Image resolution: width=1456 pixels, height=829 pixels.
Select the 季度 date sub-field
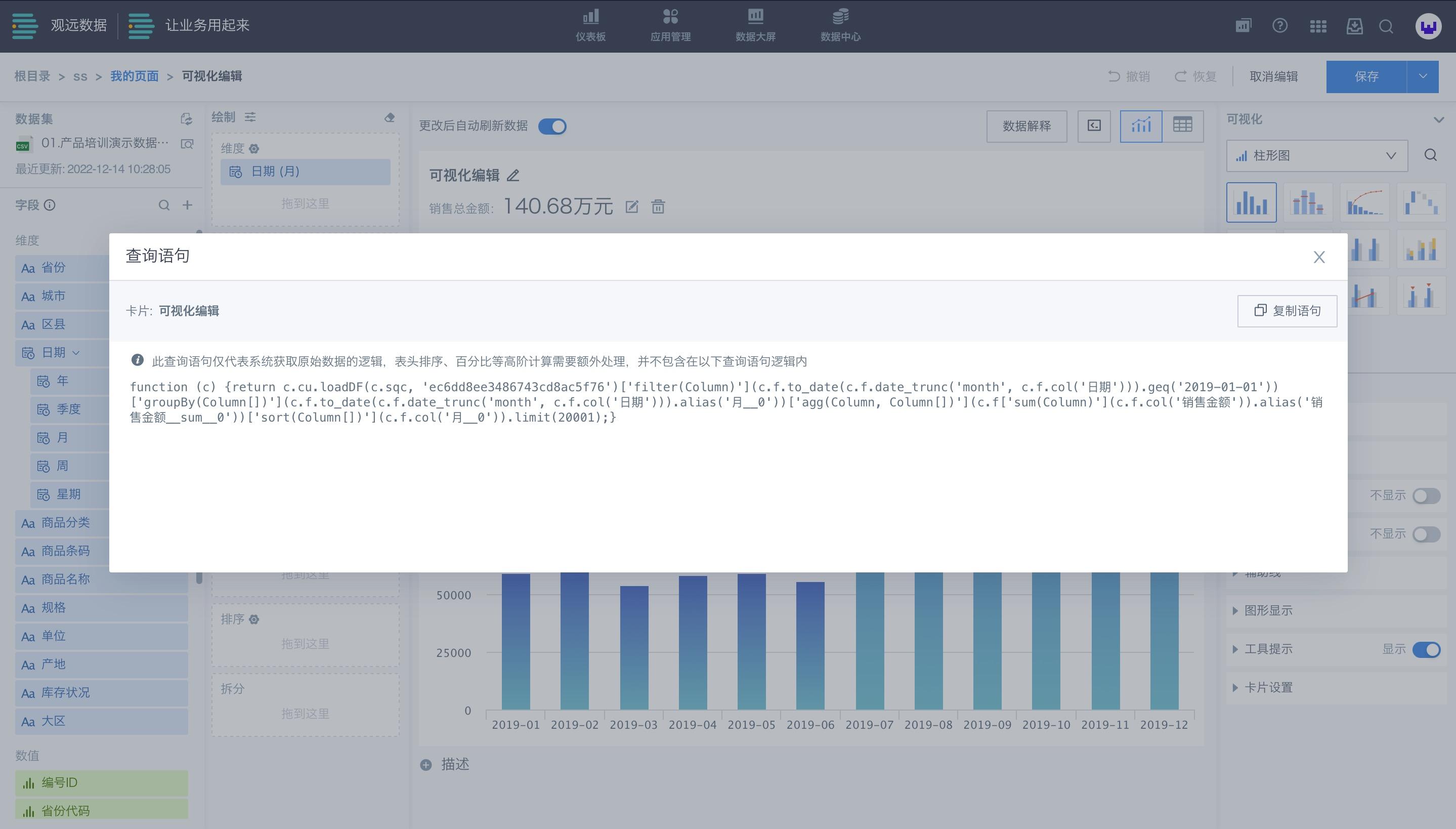(69, 409)
